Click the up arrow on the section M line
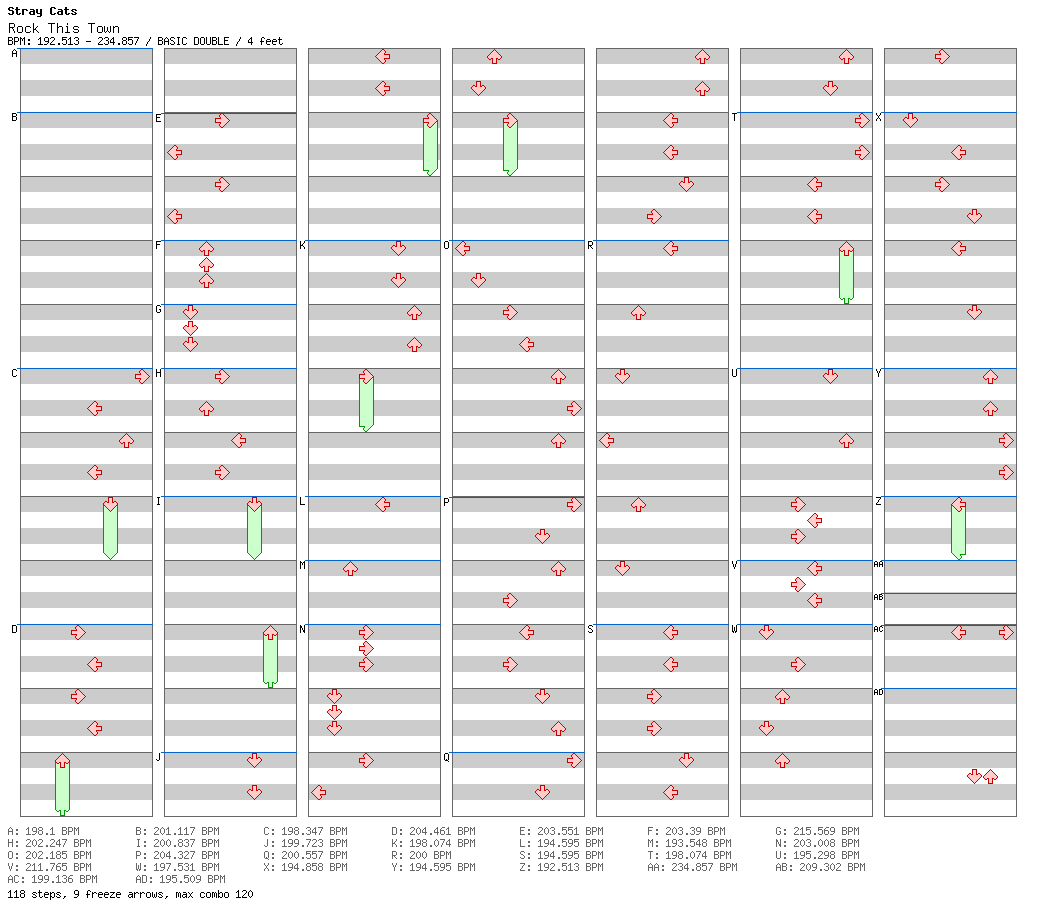1040x924 pixels. click(x=350, y=568)
